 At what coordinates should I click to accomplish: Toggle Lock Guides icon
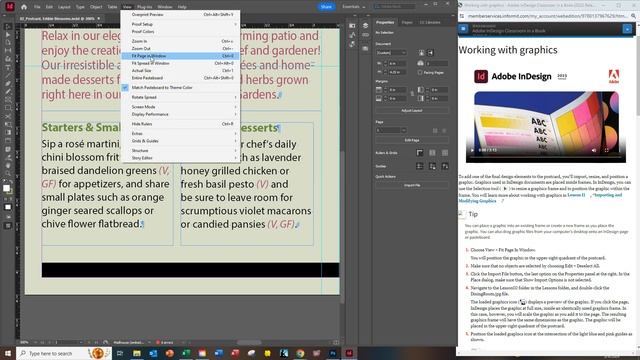[432, 166]
